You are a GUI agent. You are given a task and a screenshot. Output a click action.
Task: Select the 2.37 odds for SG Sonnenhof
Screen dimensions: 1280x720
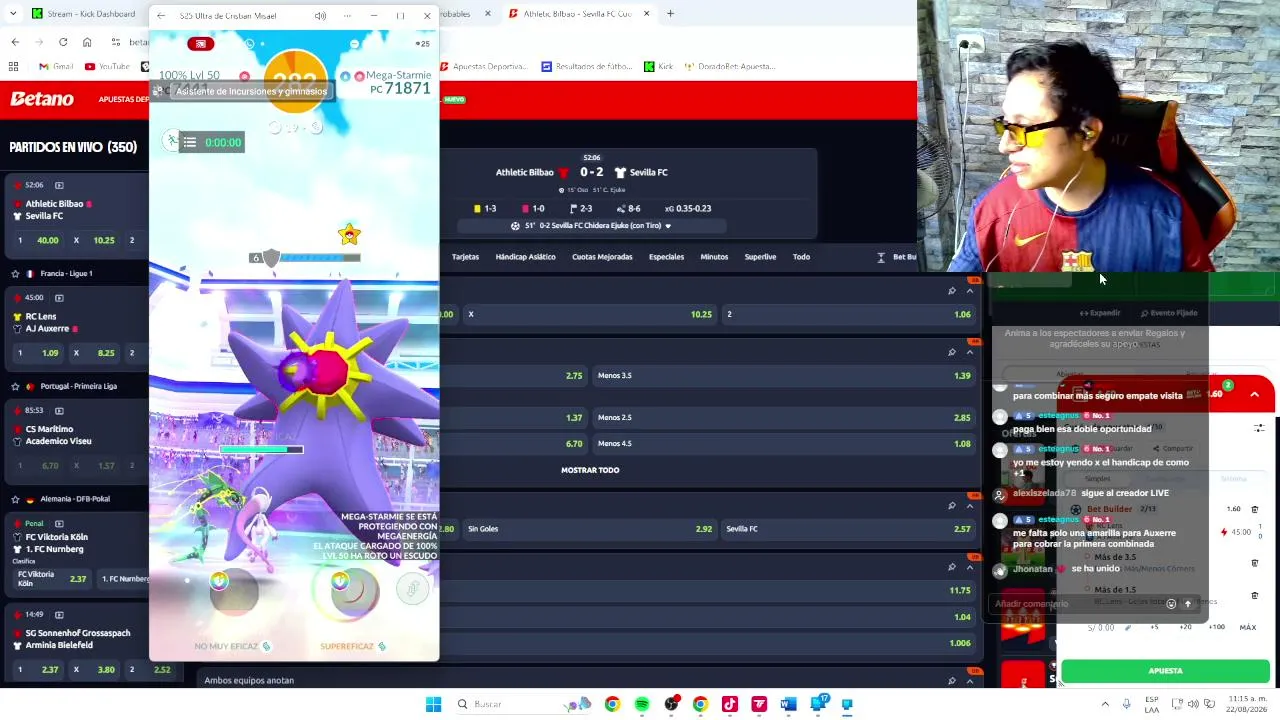(37, 670)
